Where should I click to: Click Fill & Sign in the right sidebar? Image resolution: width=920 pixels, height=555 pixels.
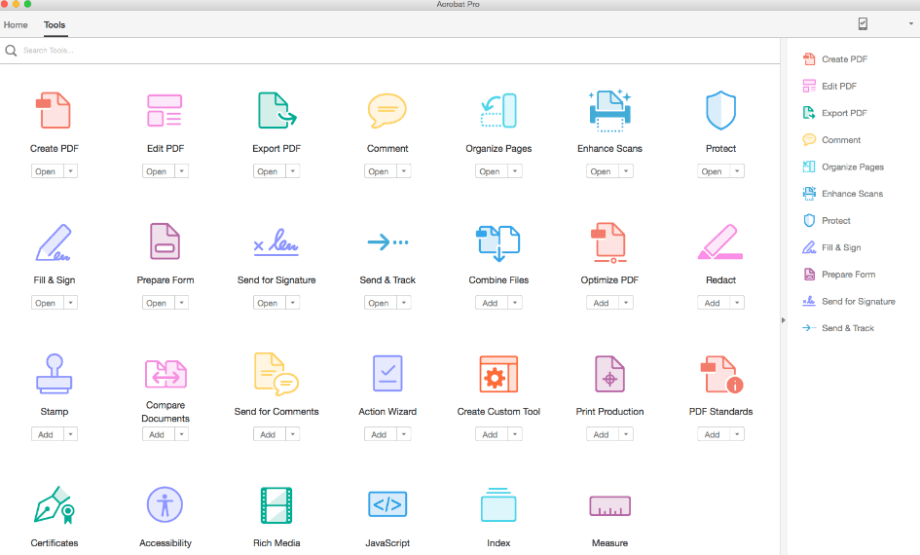840,248
